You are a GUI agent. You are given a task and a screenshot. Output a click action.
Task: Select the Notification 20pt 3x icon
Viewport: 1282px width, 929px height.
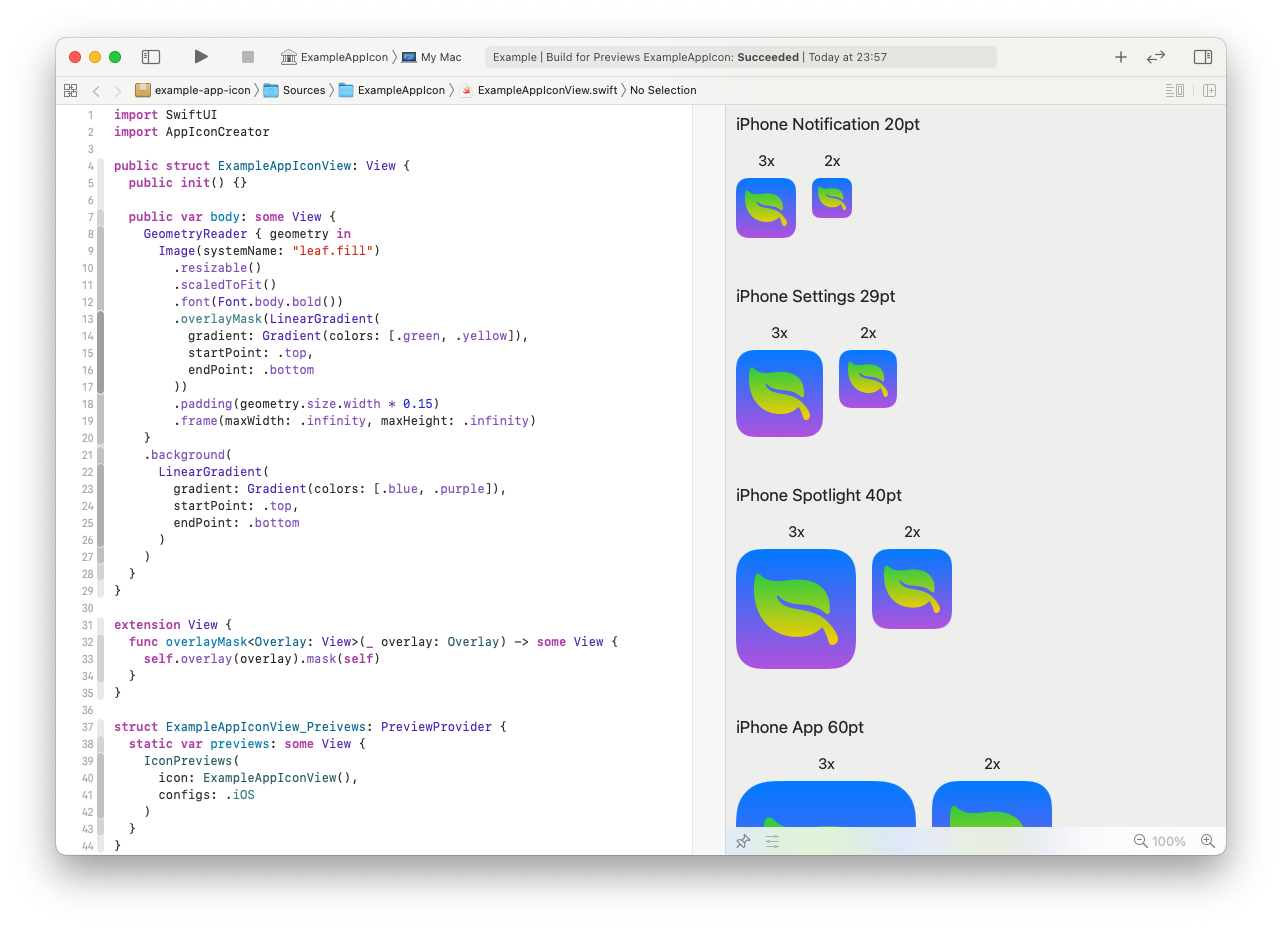(x=766, y=208)
